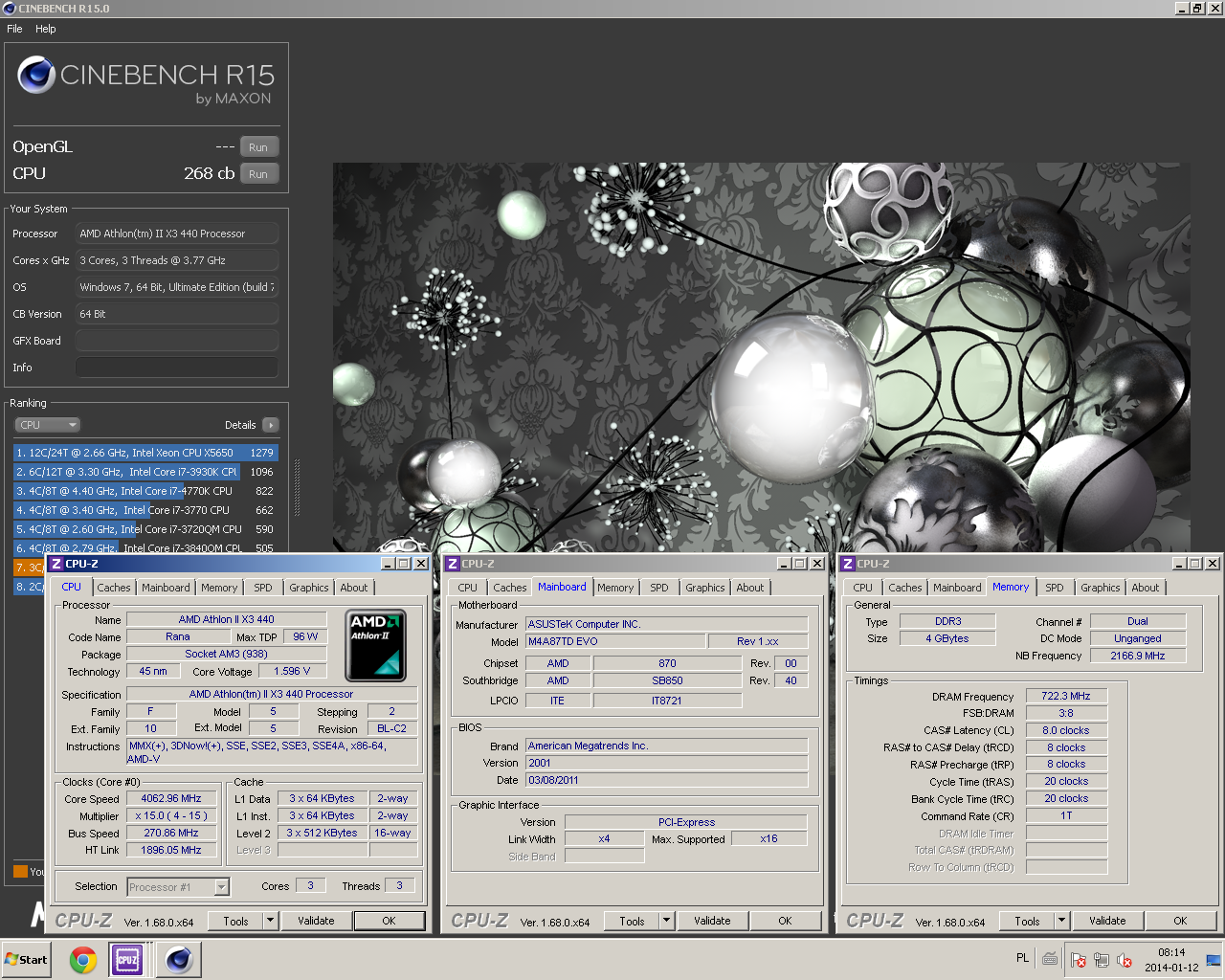
Task: Click the Core Speed value 4062.96 MHz
Action: click(x=171, y=798)
